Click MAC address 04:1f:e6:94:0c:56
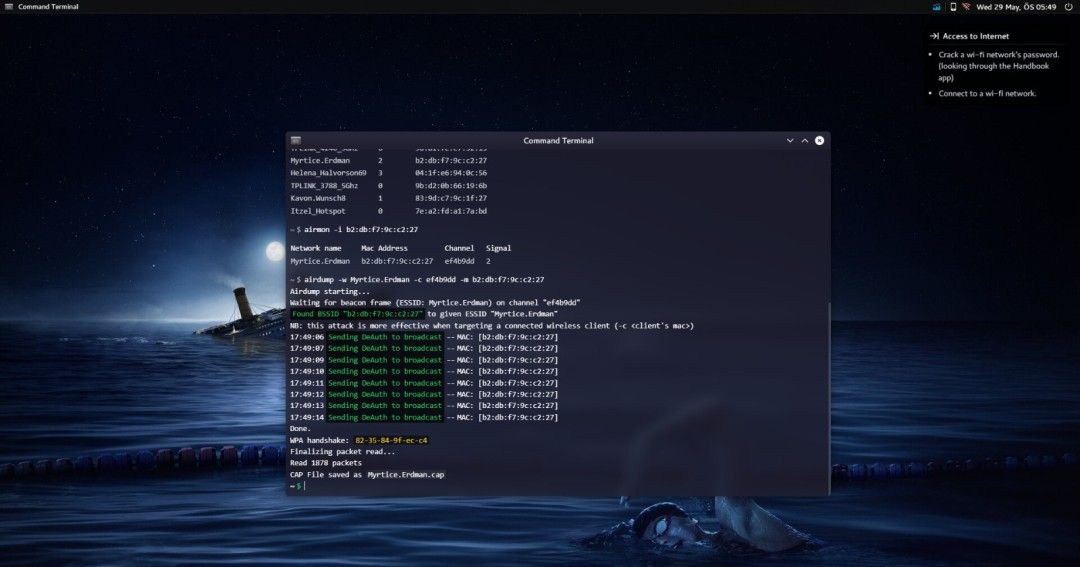The height and width of the screenshot is (567, 1080). [450, 173]
